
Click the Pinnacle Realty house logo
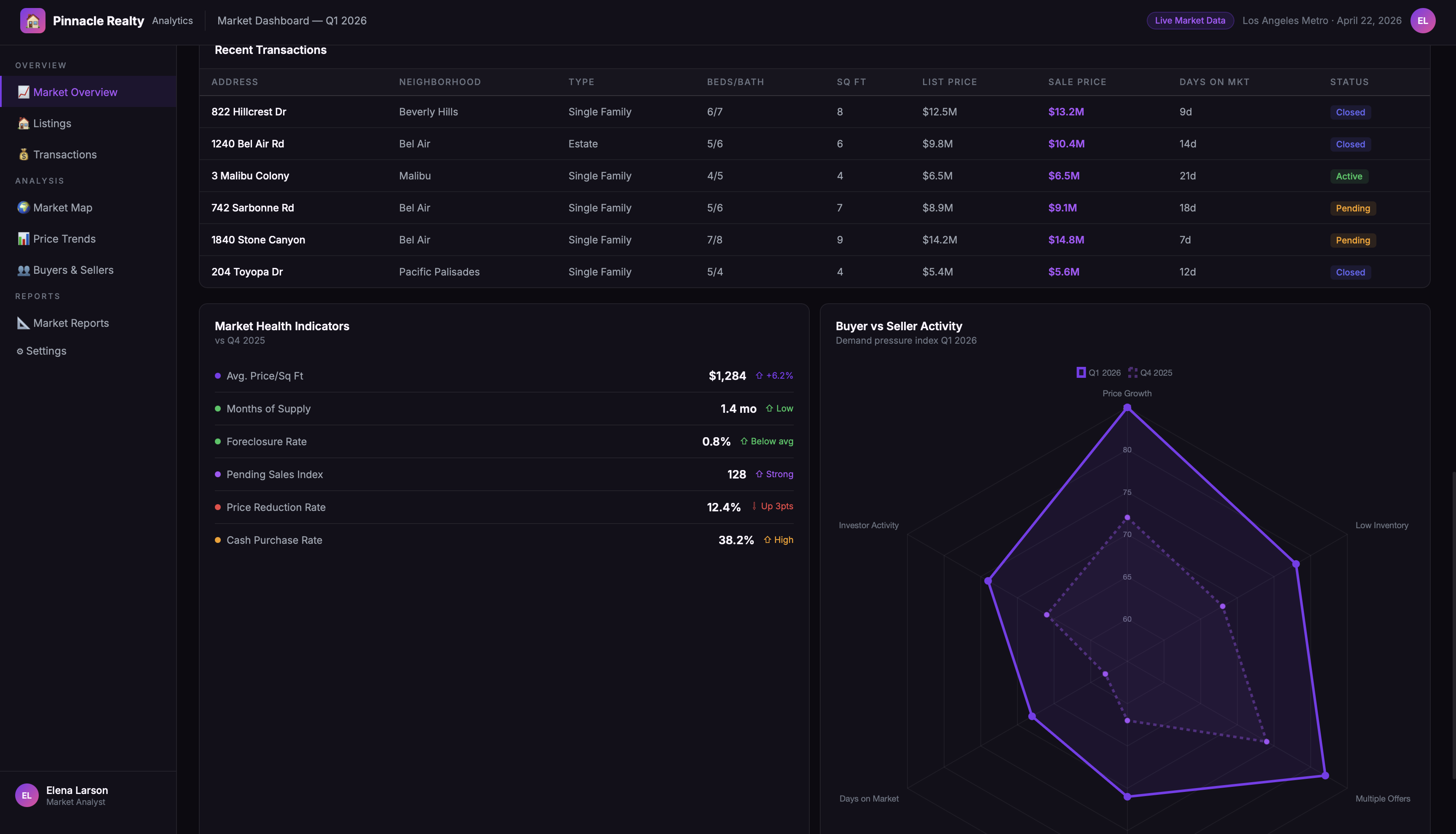[32, 21]
